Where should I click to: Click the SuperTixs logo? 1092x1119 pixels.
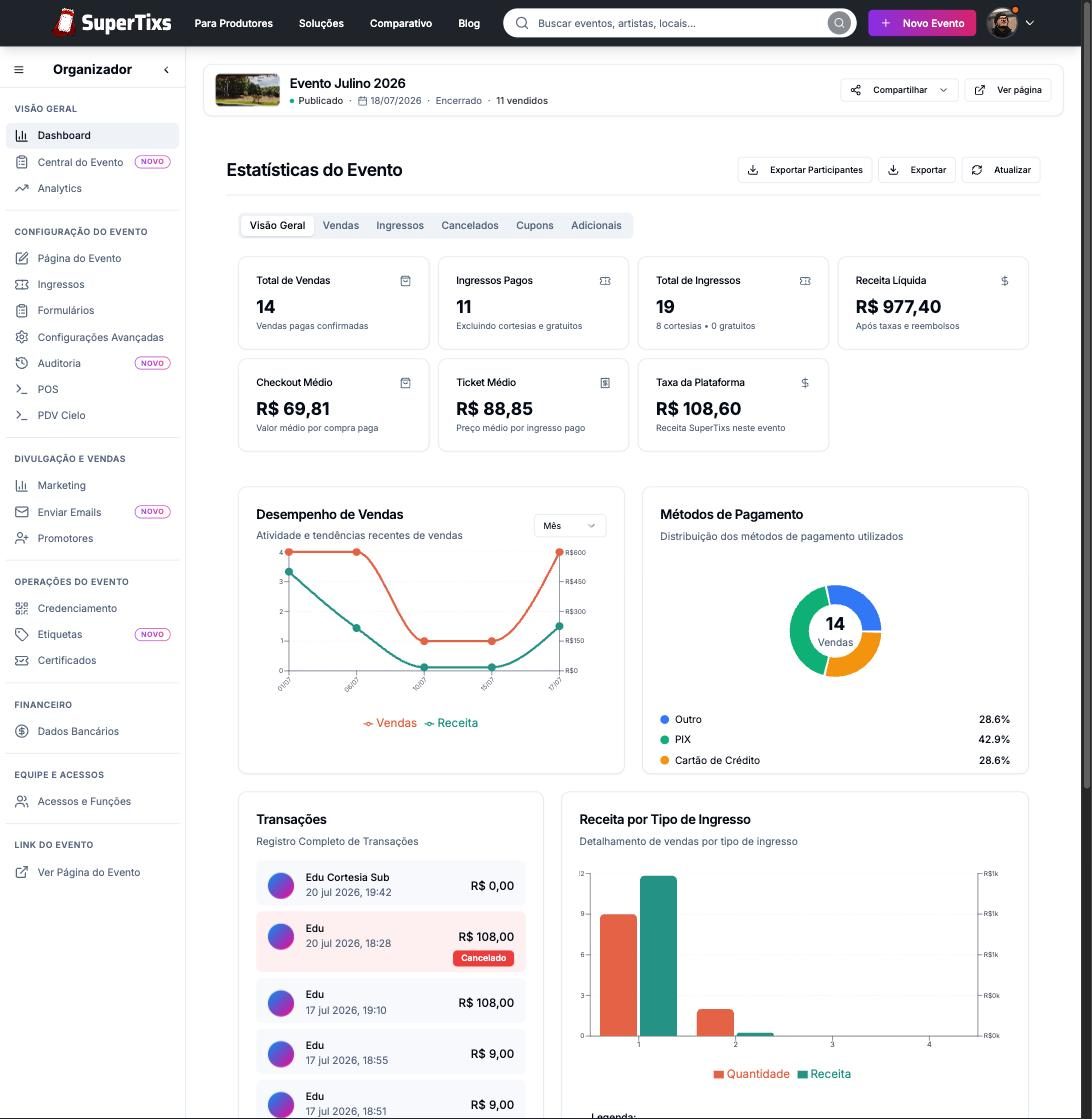click(x=112, y=22)
